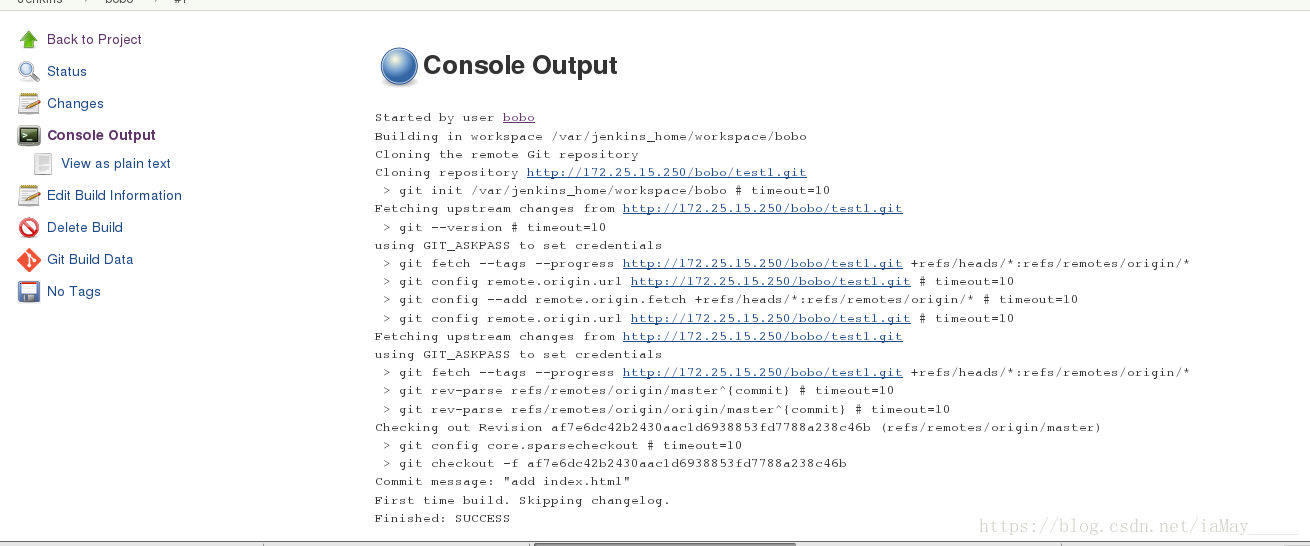1310x546 pixels.
Task: Open the Changes sidebar link
Action: click(x=75, y=103)
